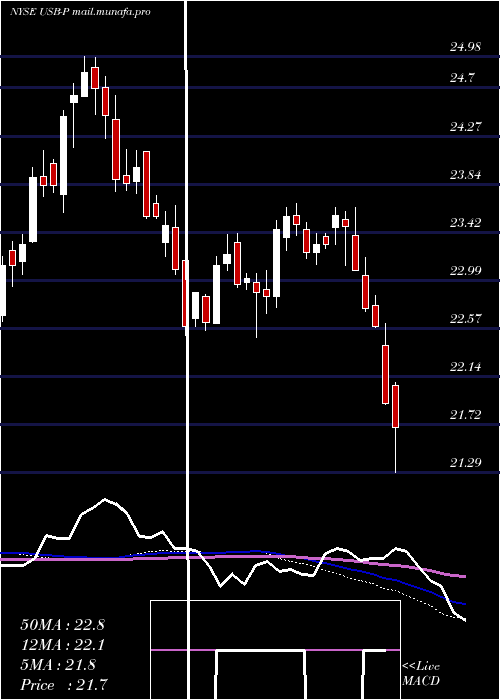Click the tall white vertical crosshair line
Viewport: 500px width, 700px height.
[x=187, y=350]
